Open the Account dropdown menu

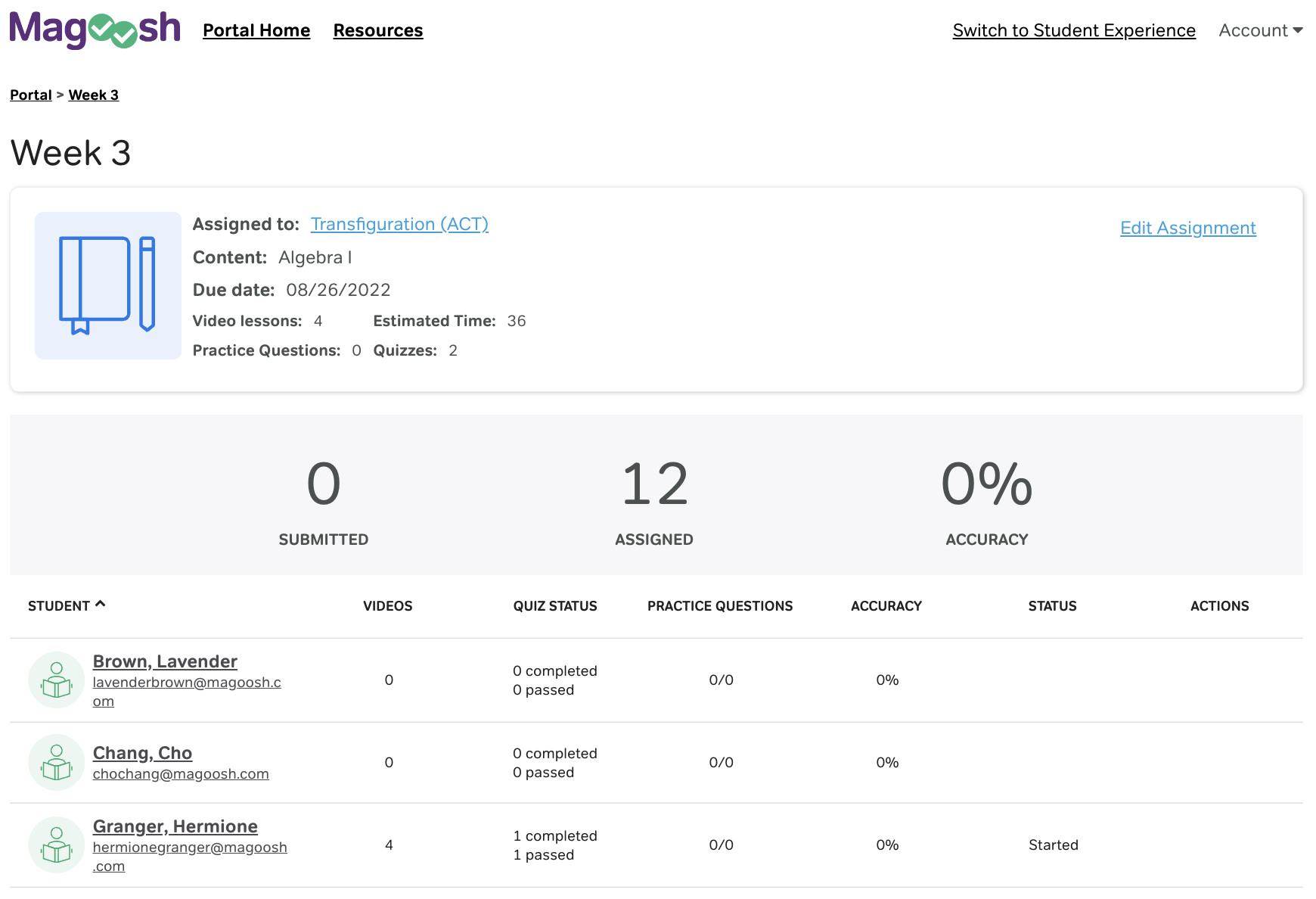pyautogui.click(x=1260, y=30)
